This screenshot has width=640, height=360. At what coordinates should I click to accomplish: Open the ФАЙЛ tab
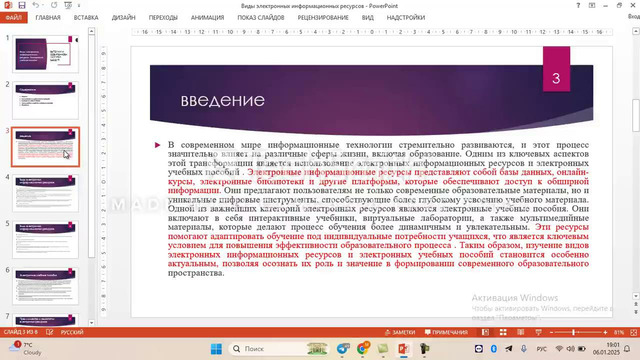(13, 18)
